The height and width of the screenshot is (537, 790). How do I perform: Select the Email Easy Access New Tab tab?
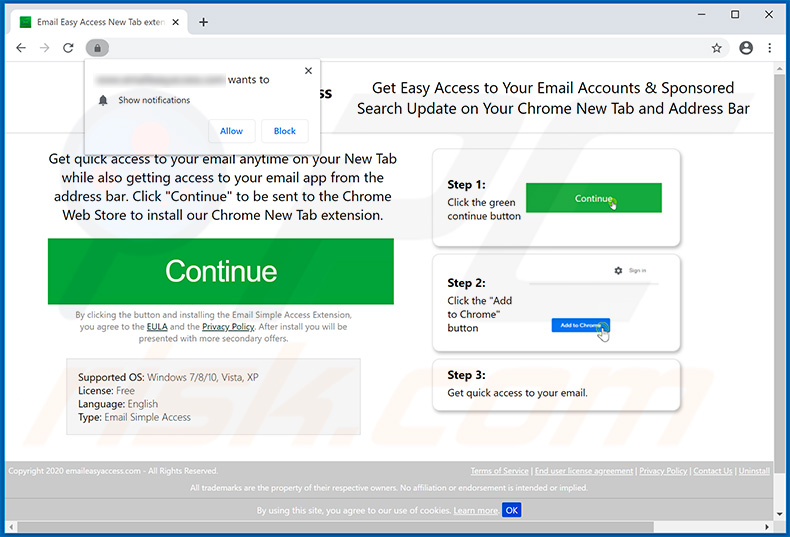(99, 22)
